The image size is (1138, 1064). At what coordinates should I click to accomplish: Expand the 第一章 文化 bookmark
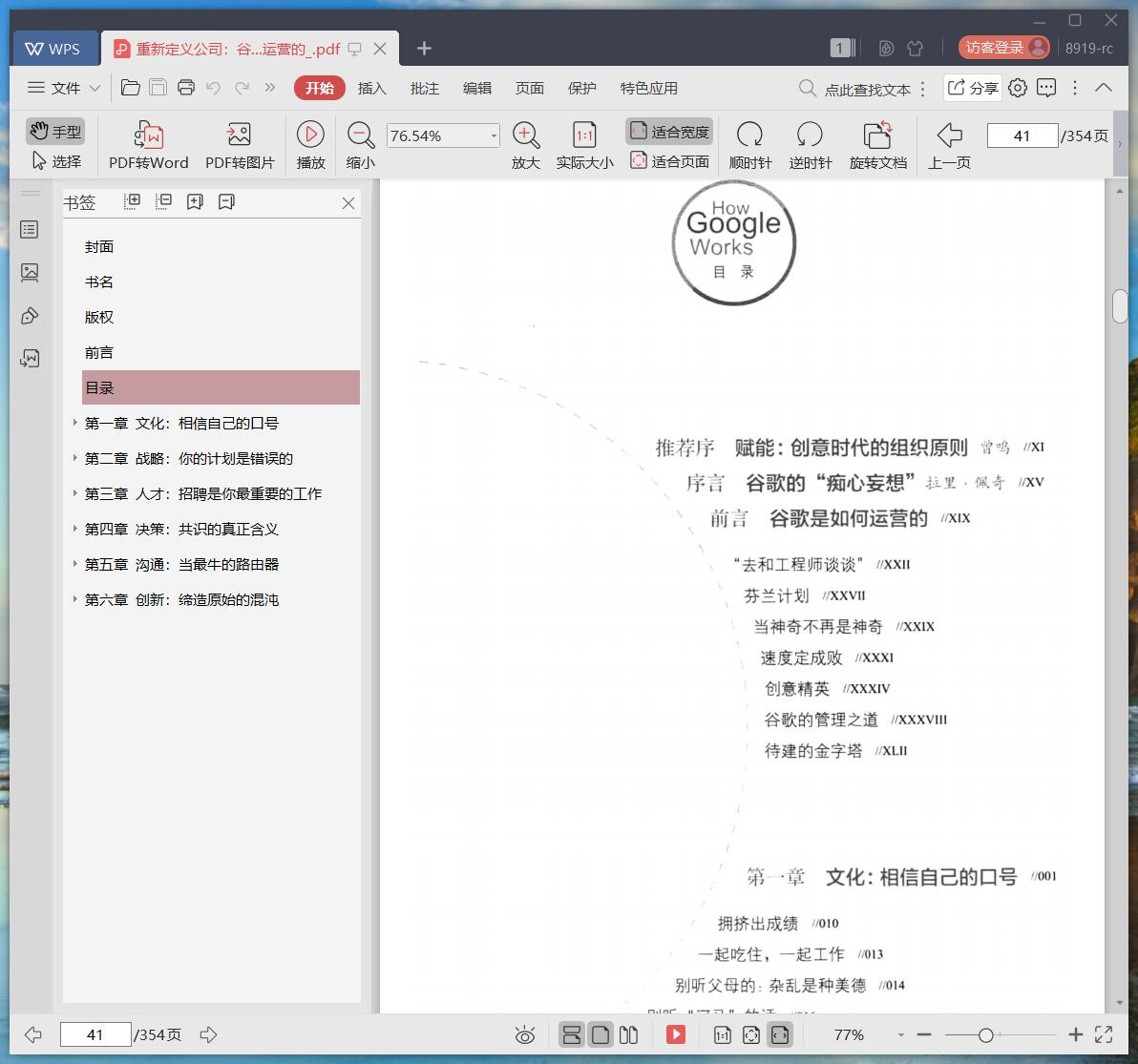74,422
